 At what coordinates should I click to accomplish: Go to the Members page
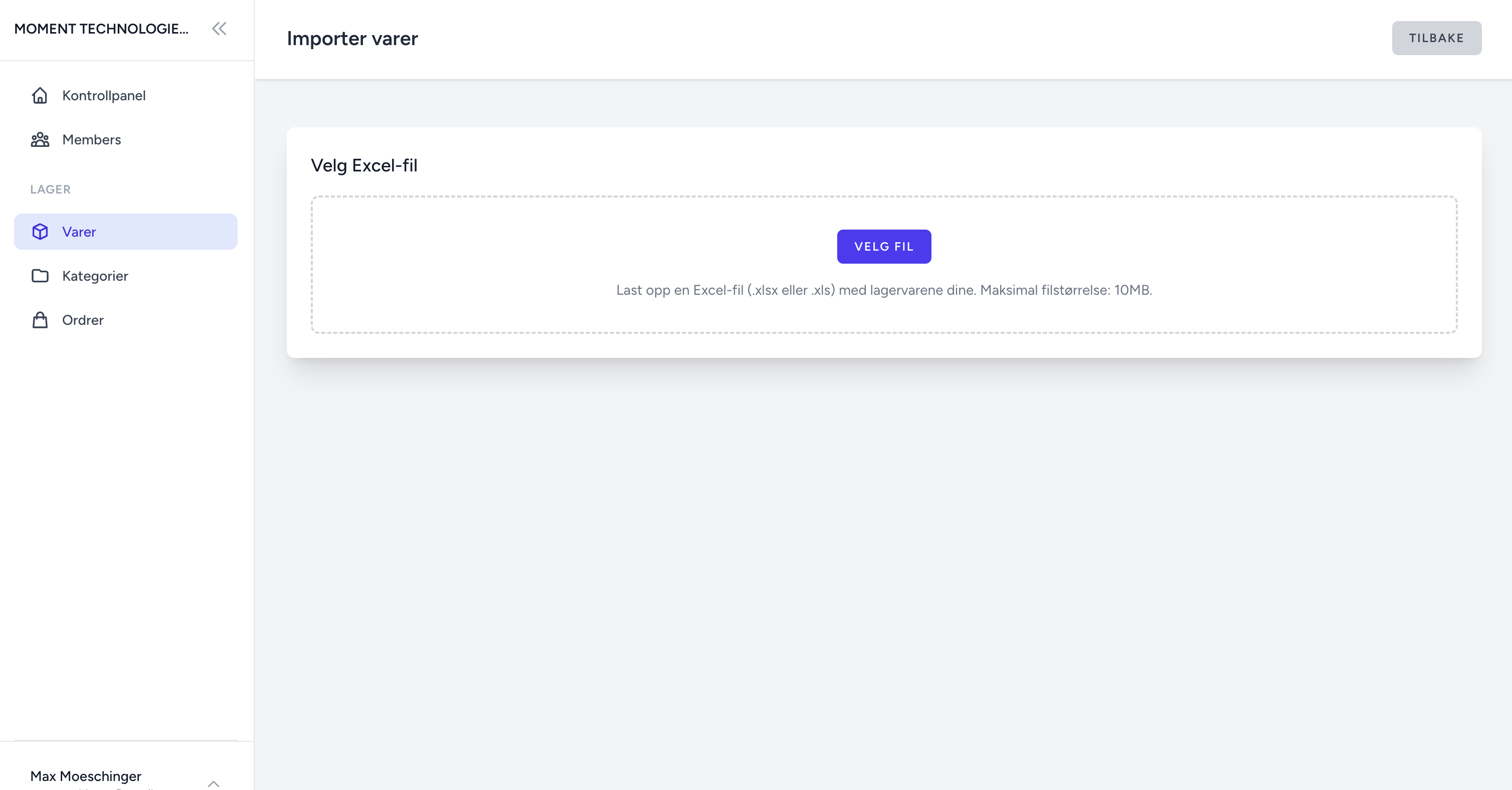(x=92, y=140)
